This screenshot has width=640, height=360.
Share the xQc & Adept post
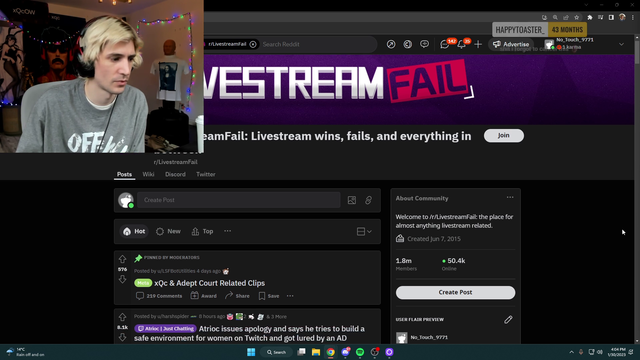click(x=237, y=296)
